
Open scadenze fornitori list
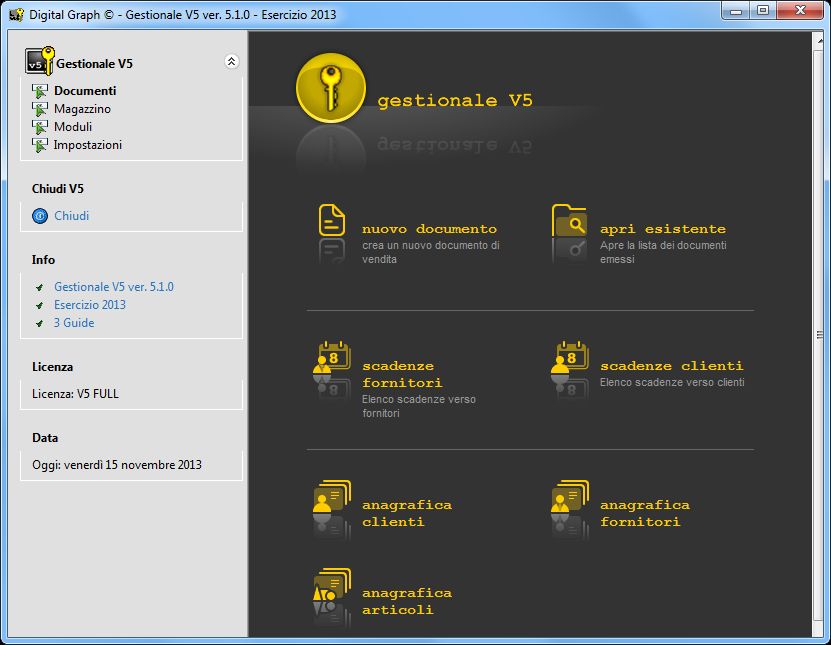(402, 374)
